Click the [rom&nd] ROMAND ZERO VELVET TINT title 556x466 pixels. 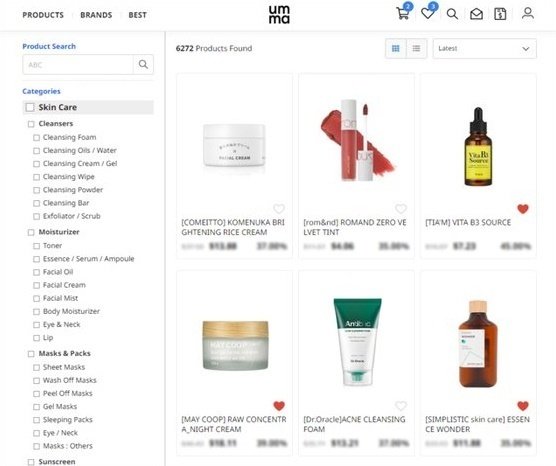pos(355,227)
